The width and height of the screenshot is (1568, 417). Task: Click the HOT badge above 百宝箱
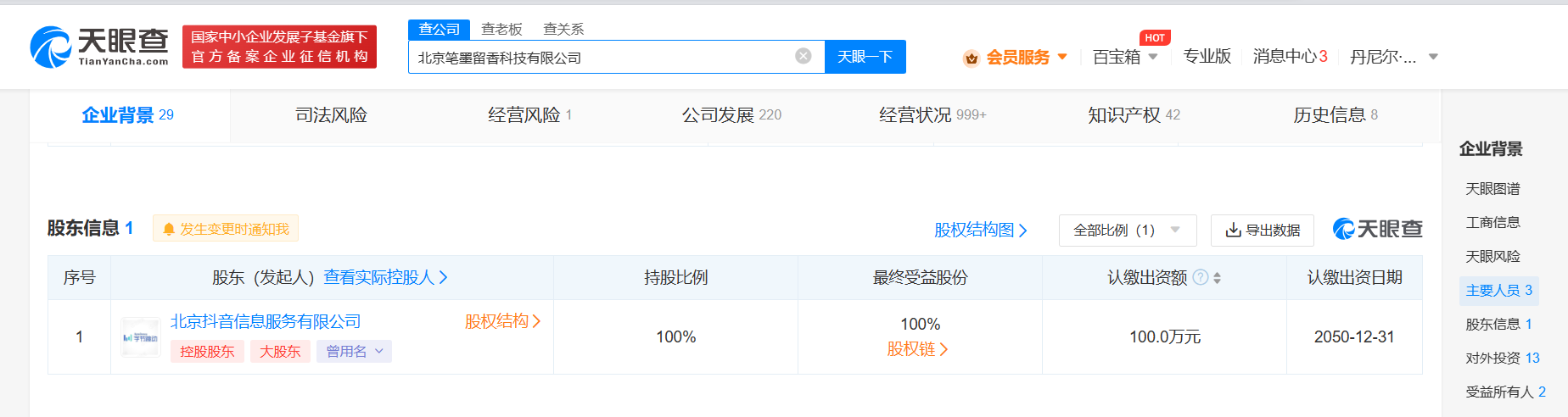click(x=1155, y=37)
